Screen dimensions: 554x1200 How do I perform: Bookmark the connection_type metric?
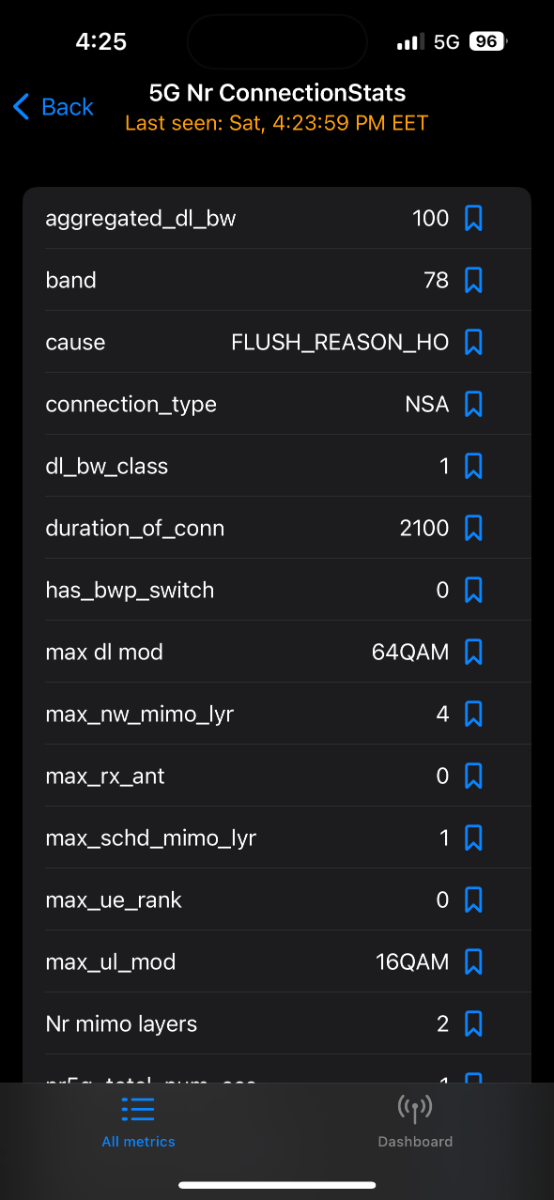[x=474, y=404]
